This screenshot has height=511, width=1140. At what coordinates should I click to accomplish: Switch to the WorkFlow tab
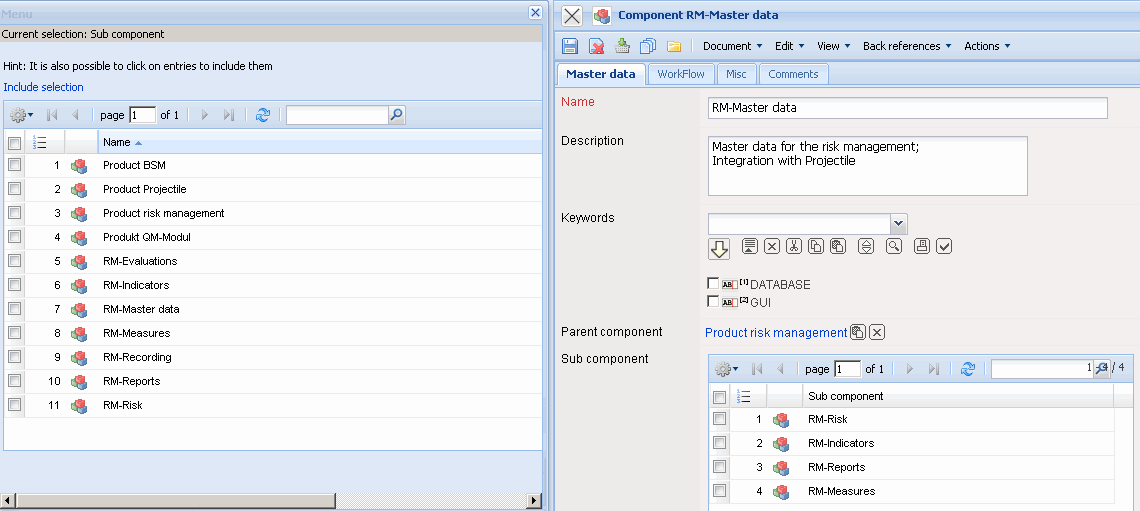click(x=680, y=74)
